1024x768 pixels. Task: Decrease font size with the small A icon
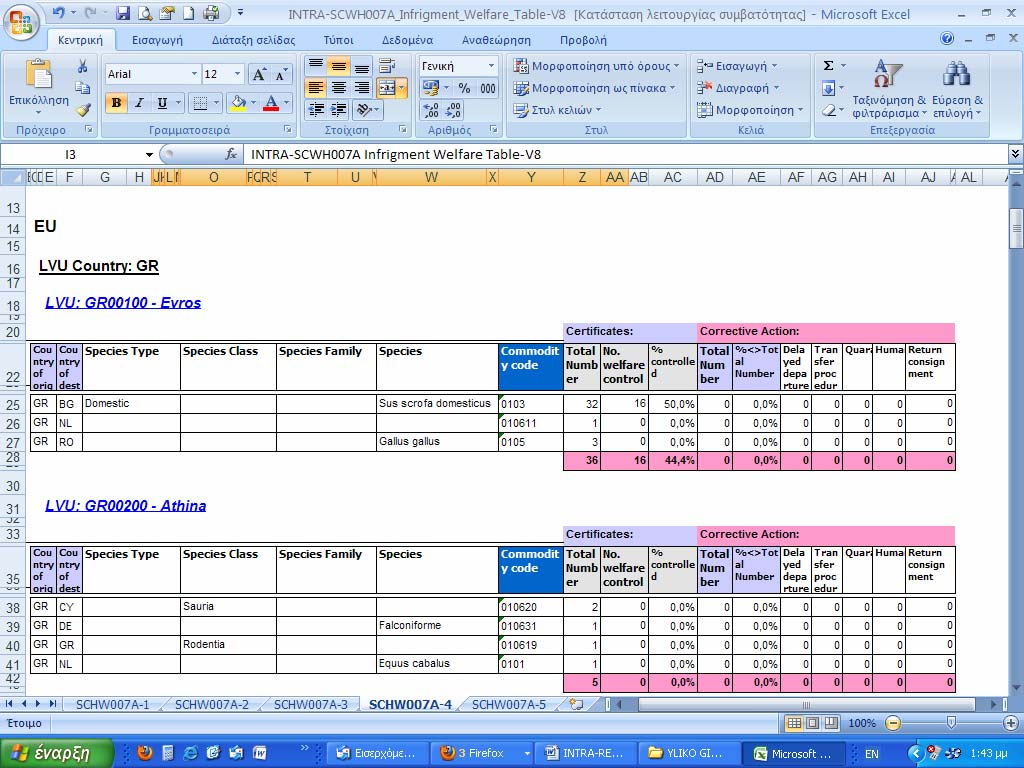click(x=281, y=74)
